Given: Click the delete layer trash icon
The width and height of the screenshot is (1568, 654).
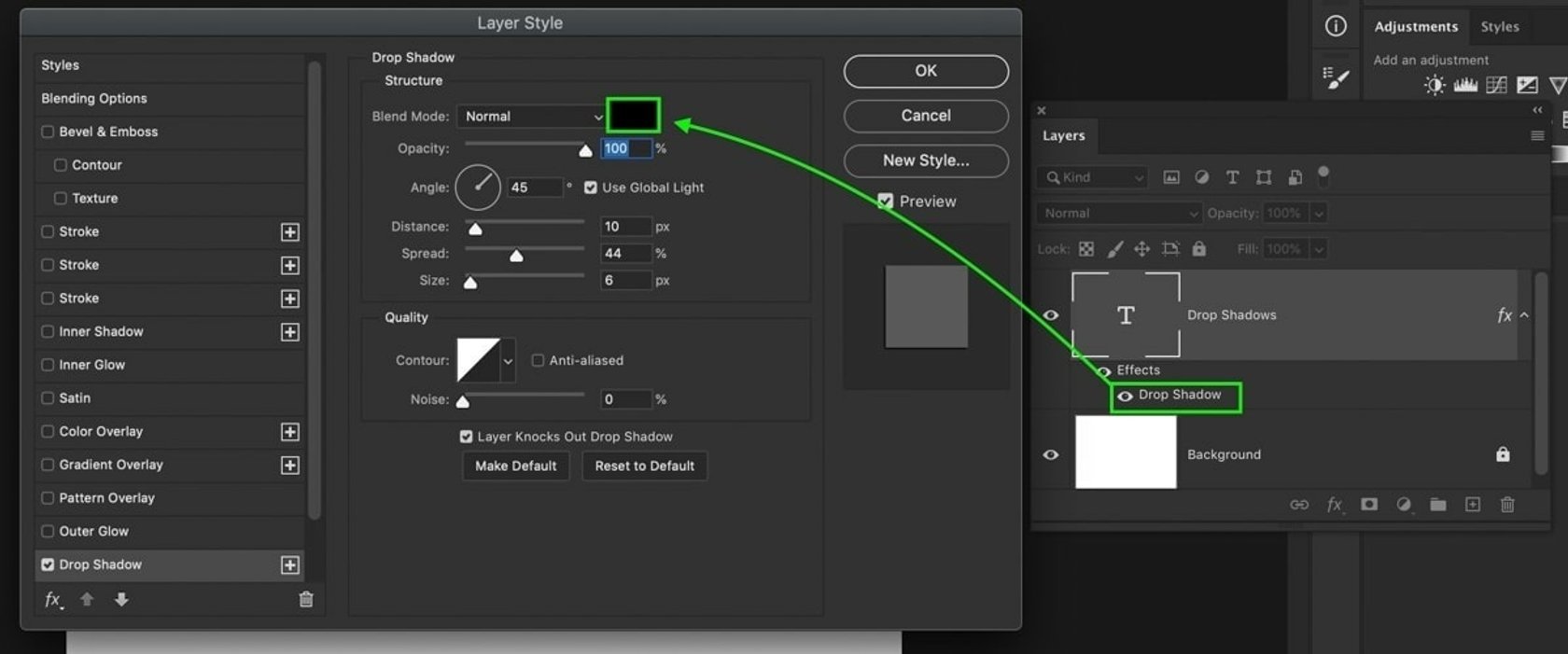Looking at the screenshot, I should pos(1506,505).
